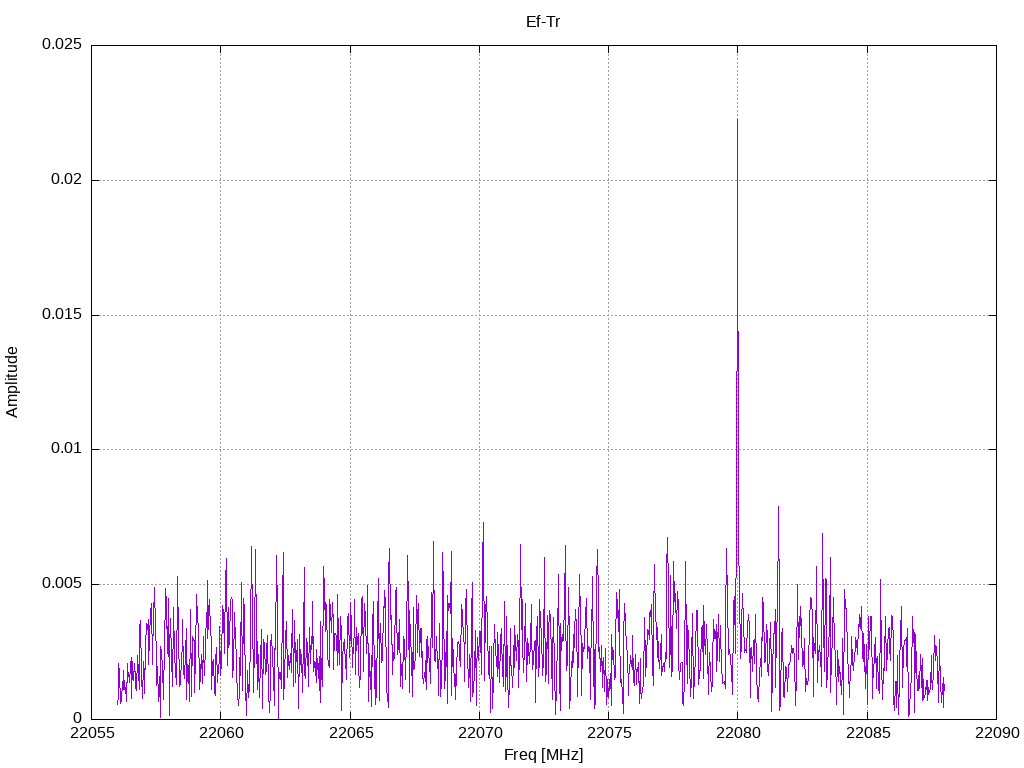Click the 0.015 y-axis tick label
This screenshot has width=1024, height=768.
pyautogui.click(x=61, y=315)
